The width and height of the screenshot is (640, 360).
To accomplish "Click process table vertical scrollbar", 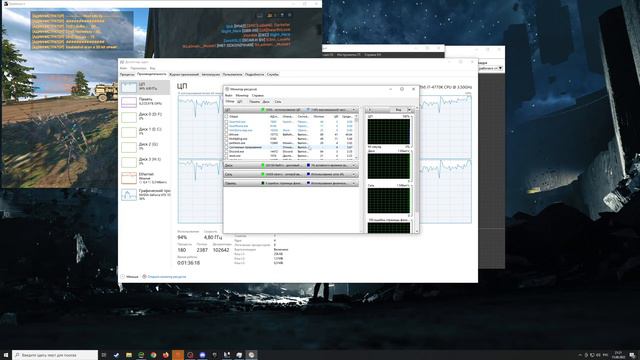I will tap(356, 137).
